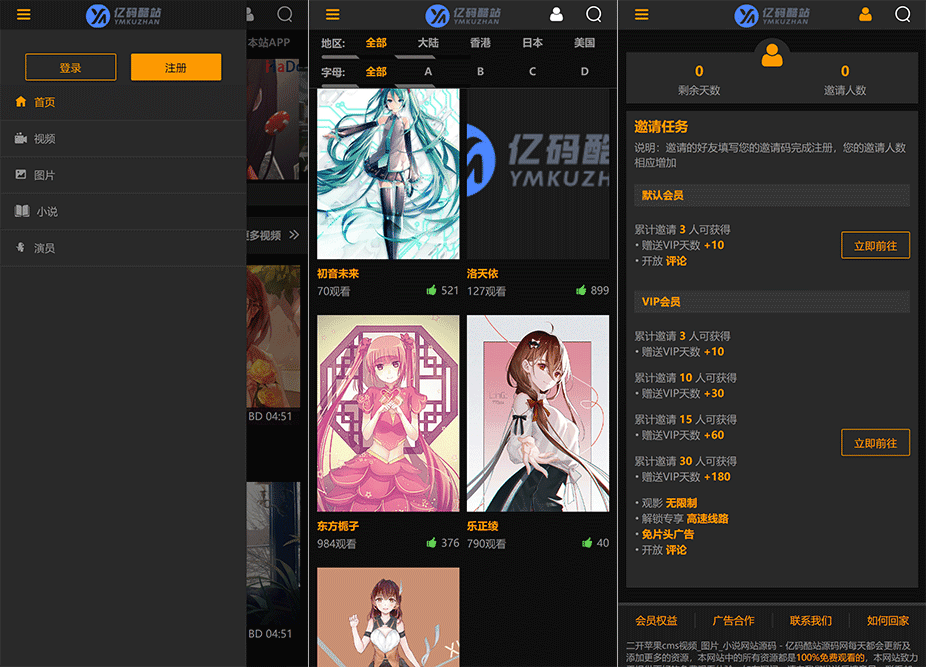926x667 pixels.
Task: Open hamburger menu in right invite panel
Action: coord(641,14)
